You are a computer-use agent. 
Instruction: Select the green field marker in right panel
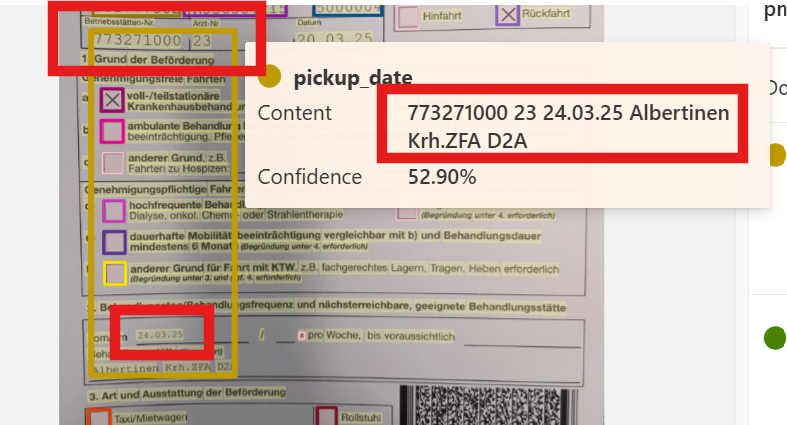click(x=774, y=338)
